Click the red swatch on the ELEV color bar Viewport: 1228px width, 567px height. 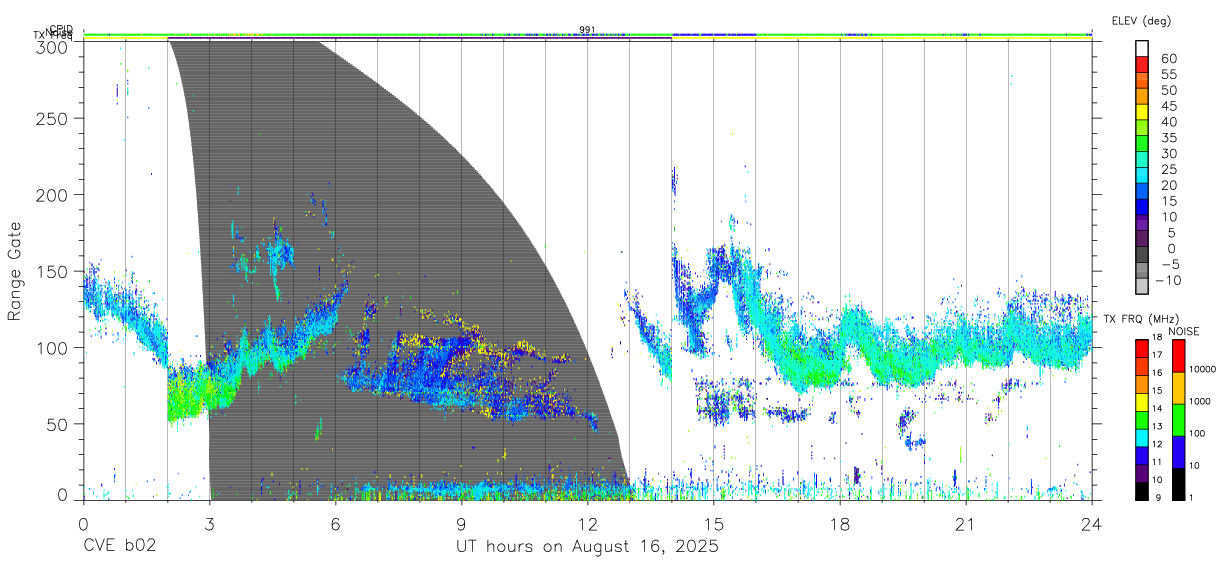[1142, 63]
